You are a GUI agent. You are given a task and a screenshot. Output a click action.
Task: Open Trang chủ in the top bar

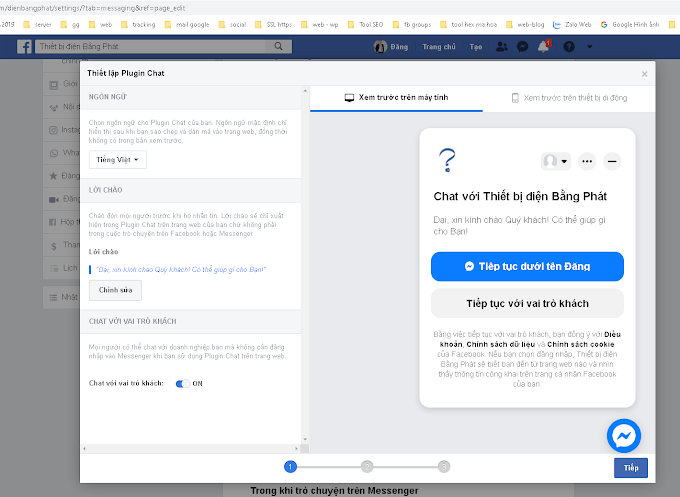pyautogui.click(x=439, y=47)
